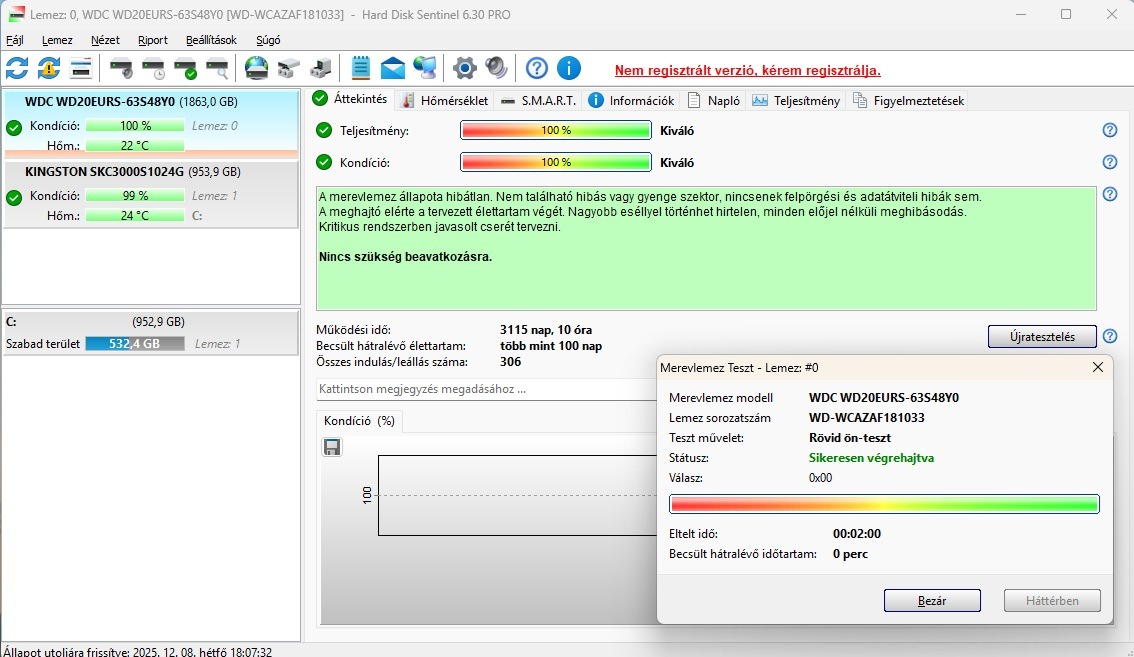
Task: Click the floppy save icon above chart
Action: coord(332,447)
